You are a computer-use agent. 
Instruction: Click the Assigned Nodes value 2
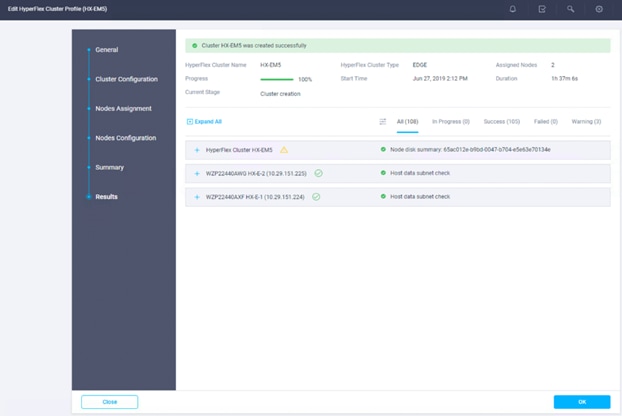pos(553,65)
